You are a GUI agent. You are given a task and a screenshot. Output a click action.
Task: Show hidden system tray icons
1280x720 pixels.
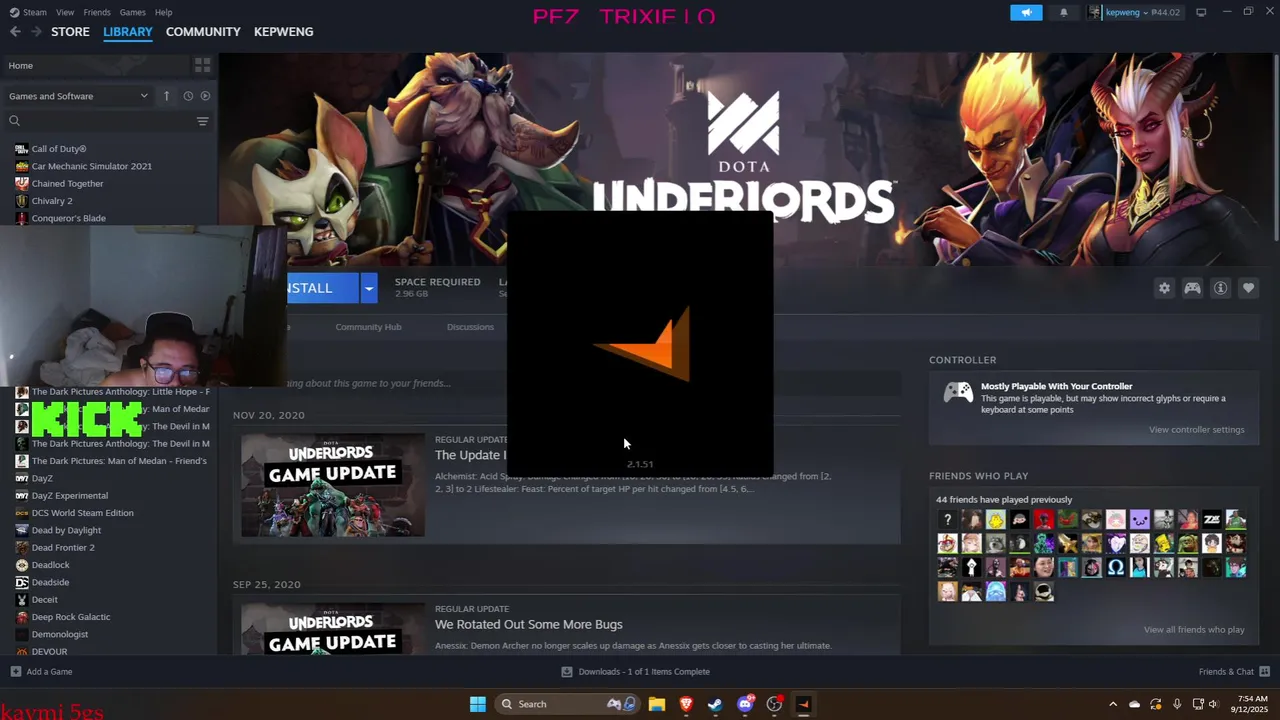click(1113, 704)
